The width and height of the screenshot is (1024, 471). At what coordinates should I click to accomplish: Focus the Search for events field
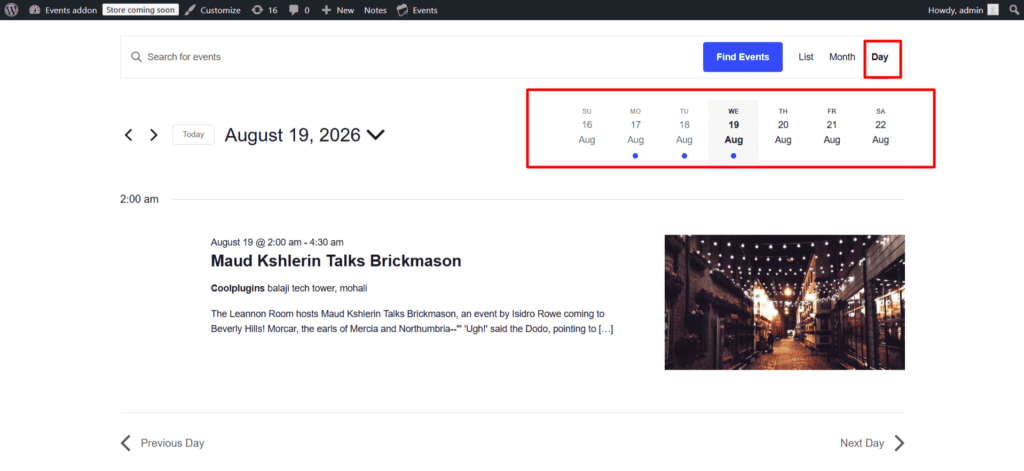pos(418,57)
